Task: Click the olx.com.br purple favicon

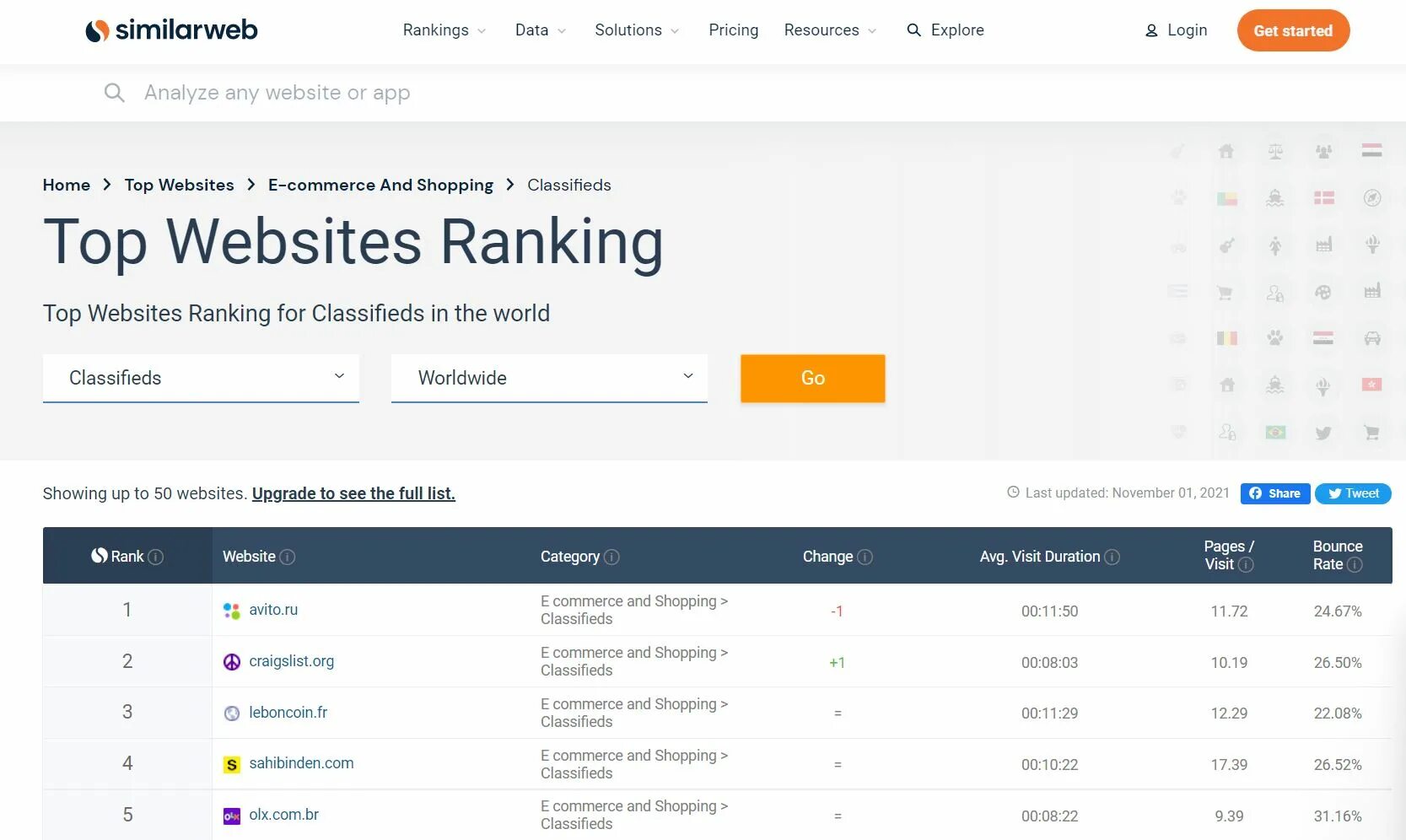Action: pyautogui.click(x=232, y=816)
